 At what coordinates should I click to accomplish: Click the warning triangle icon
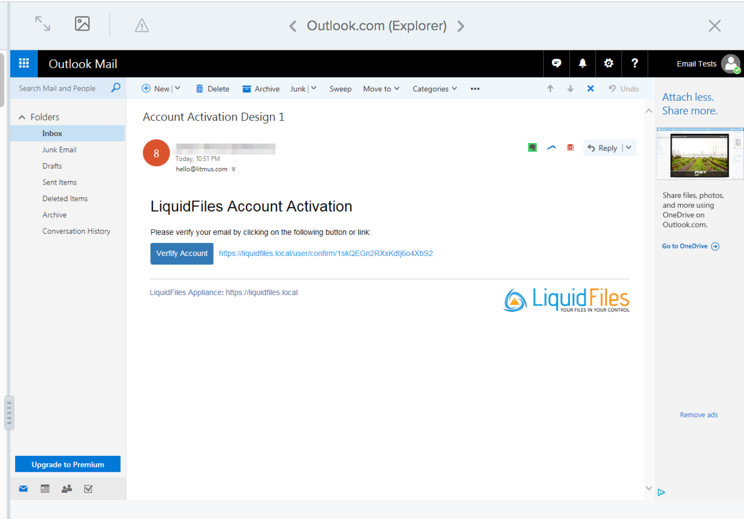(x=141, y=25)
